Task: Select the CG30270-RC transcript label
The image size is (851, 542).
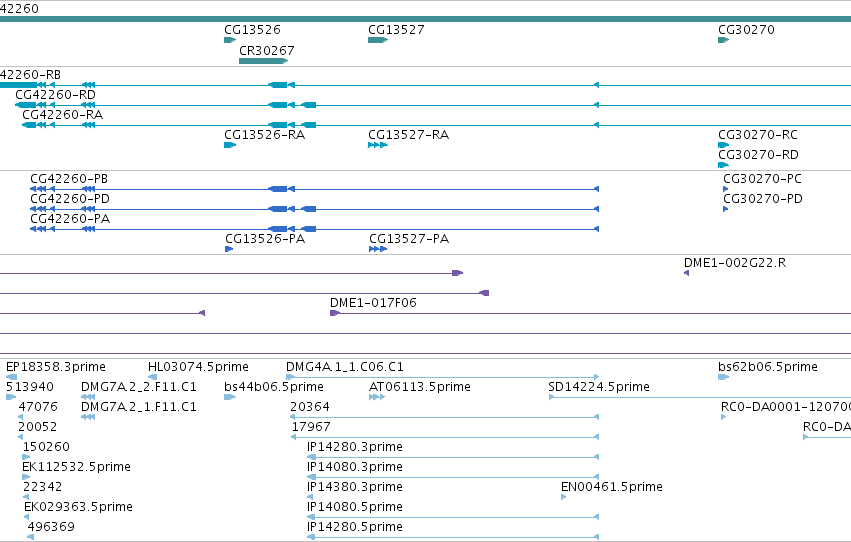Action: click(x=758, y=135)
